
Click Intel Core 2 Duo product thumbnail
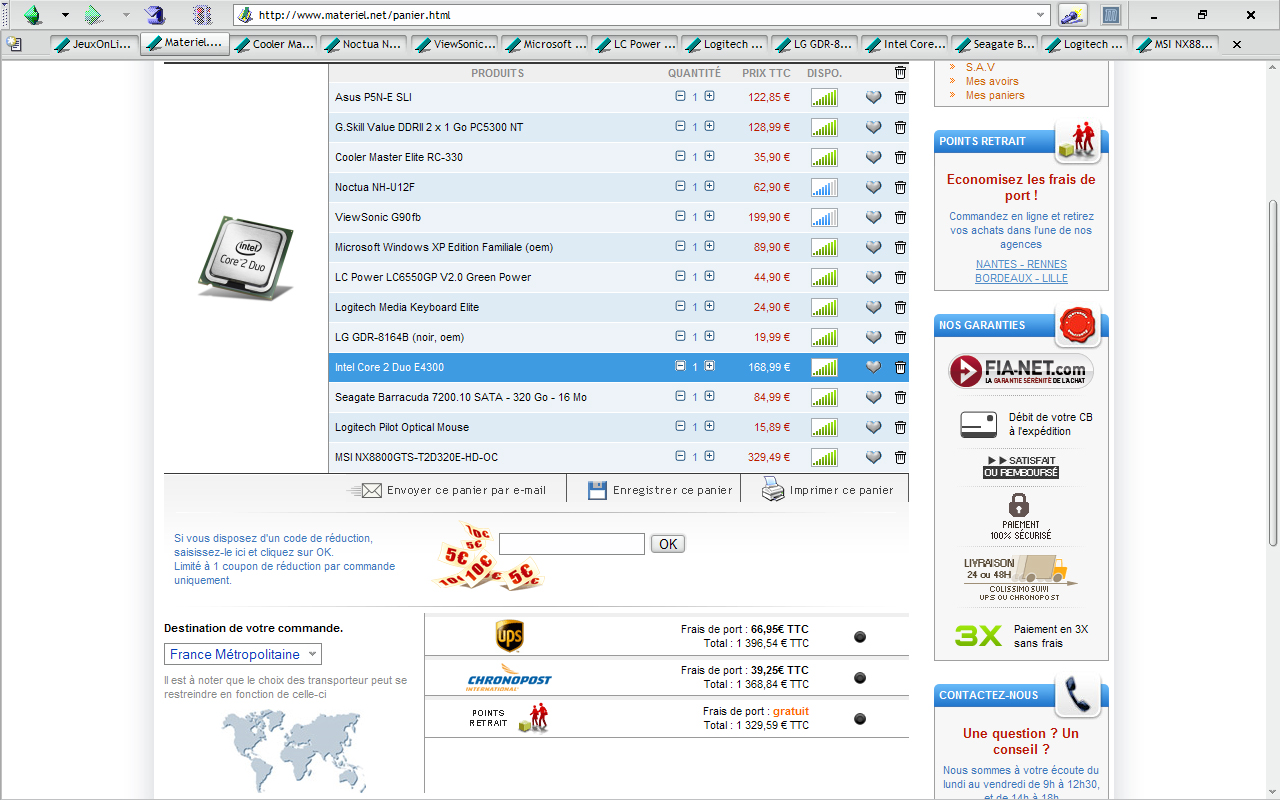coord(246,259)
